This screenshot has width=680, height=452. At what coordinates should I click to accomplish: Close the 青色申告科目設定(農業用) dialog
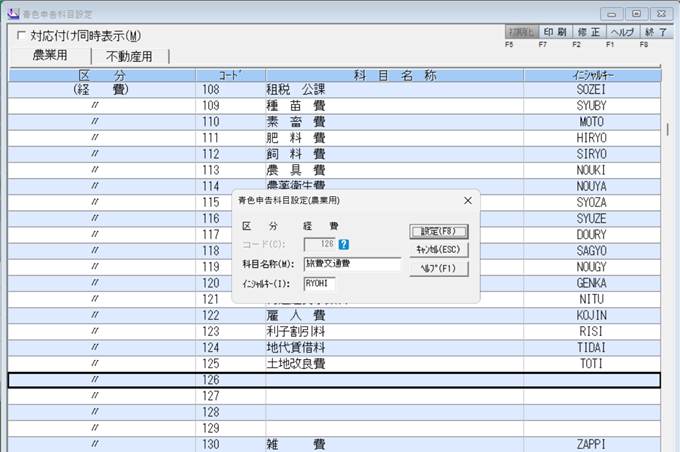point(468,200)
